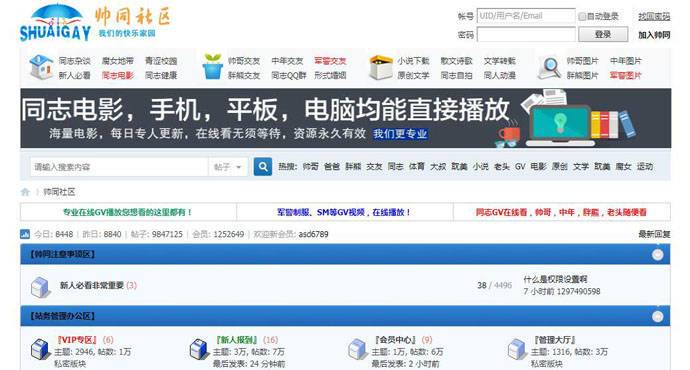Open 新人必看 in the navigation
This screenshot has height=370, width=690.
74,75
